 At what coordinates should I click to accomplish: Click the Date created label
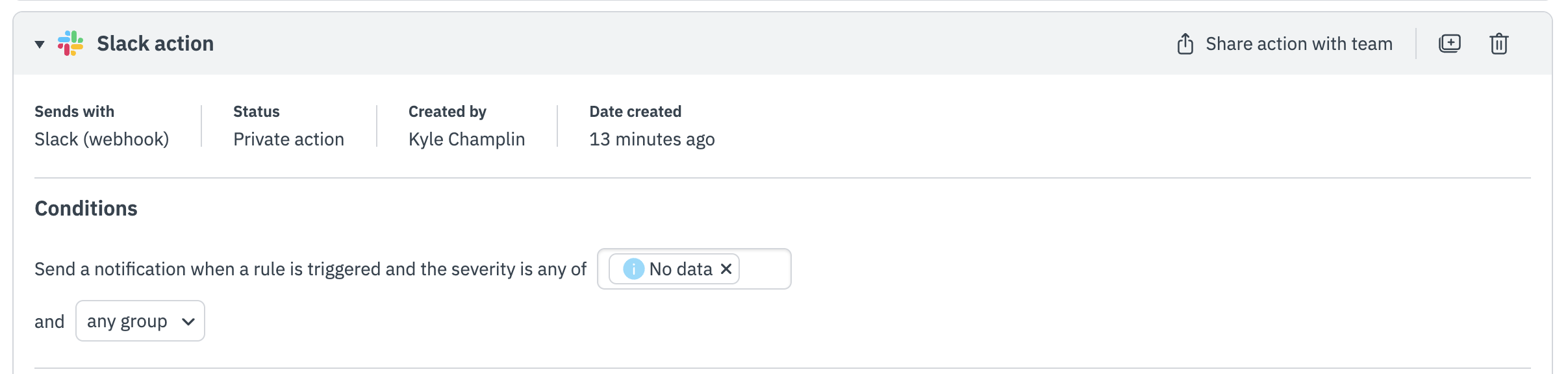(635, 112)
